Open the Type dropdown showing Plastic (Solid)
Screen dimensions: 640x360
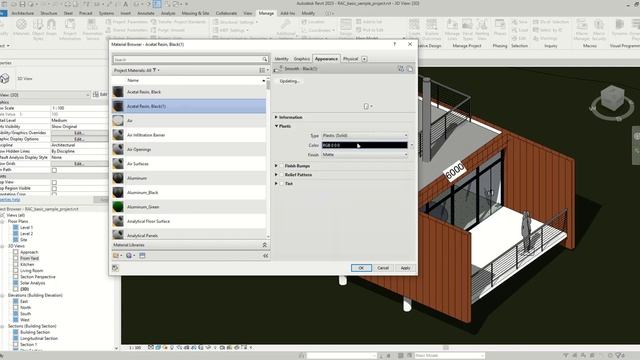coord(364,135)
